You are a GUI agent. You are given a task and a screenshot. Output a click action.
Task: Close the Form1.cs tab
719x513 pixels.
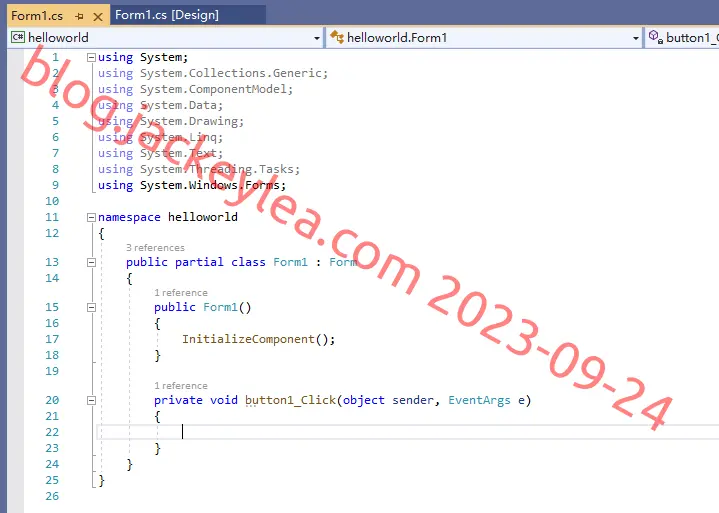[x=98, y=17]
